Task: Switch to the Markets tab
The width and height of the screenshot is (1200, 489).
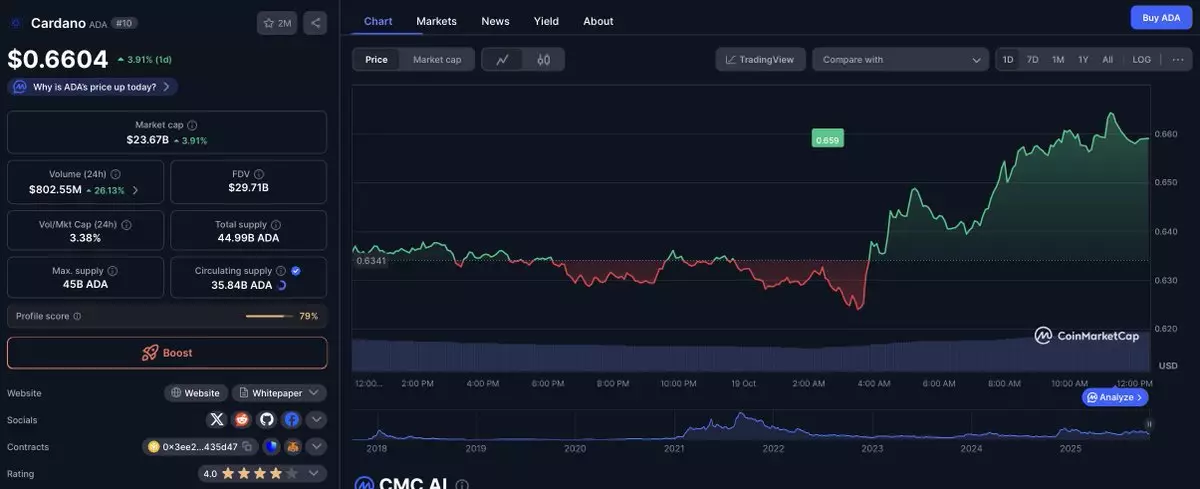Action: [436, 21]
